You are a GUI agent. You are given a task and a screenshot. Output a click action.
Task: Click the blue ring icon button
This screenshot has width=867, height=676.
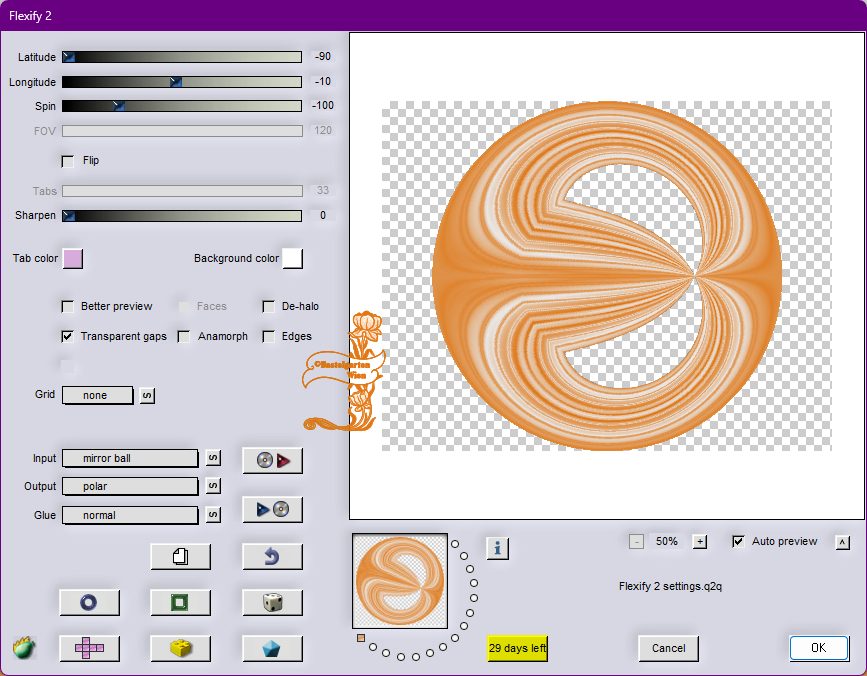point(89,602)
